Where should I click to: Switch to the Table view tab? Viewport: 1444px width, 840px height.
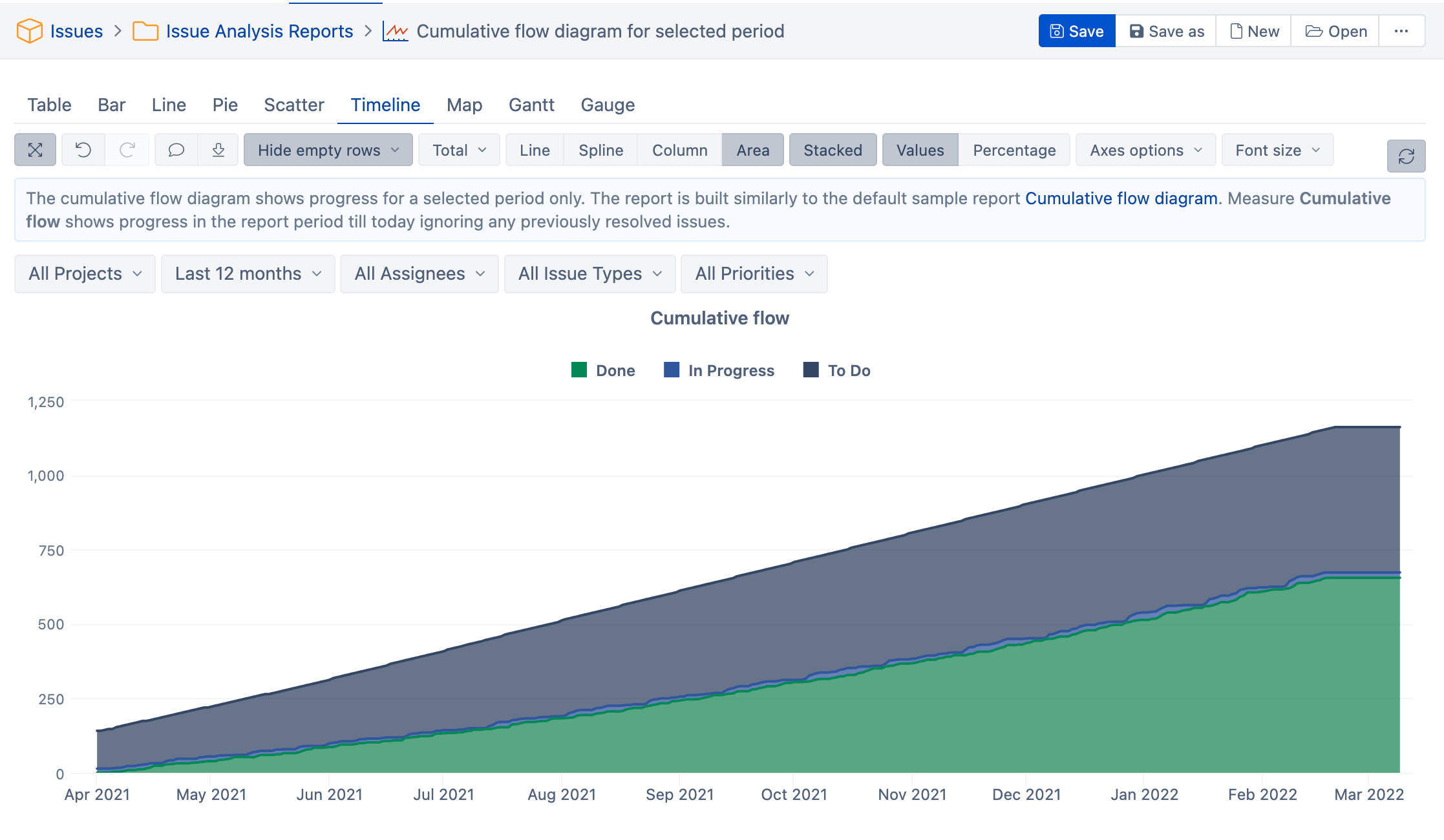49,105
